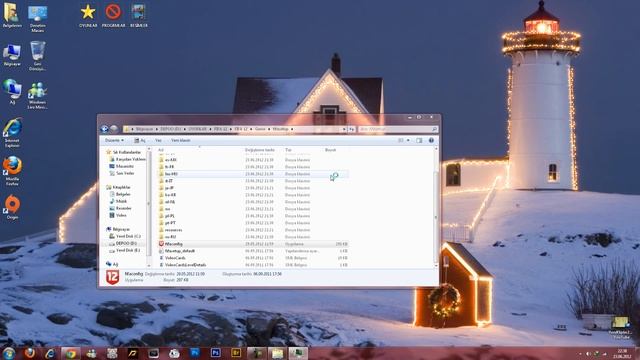This screenshot has width=640, height=360.
Task: Open Son Yerler in navigation pane
Action: pos(122,173)
